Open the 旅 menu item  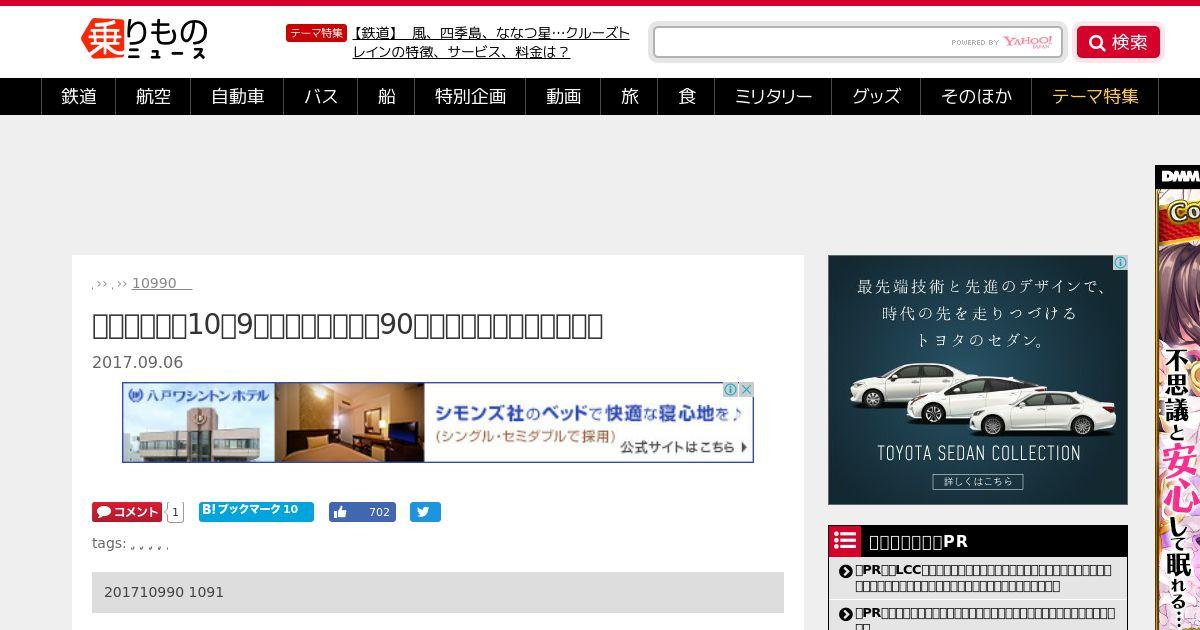click(x=629, y=97)
